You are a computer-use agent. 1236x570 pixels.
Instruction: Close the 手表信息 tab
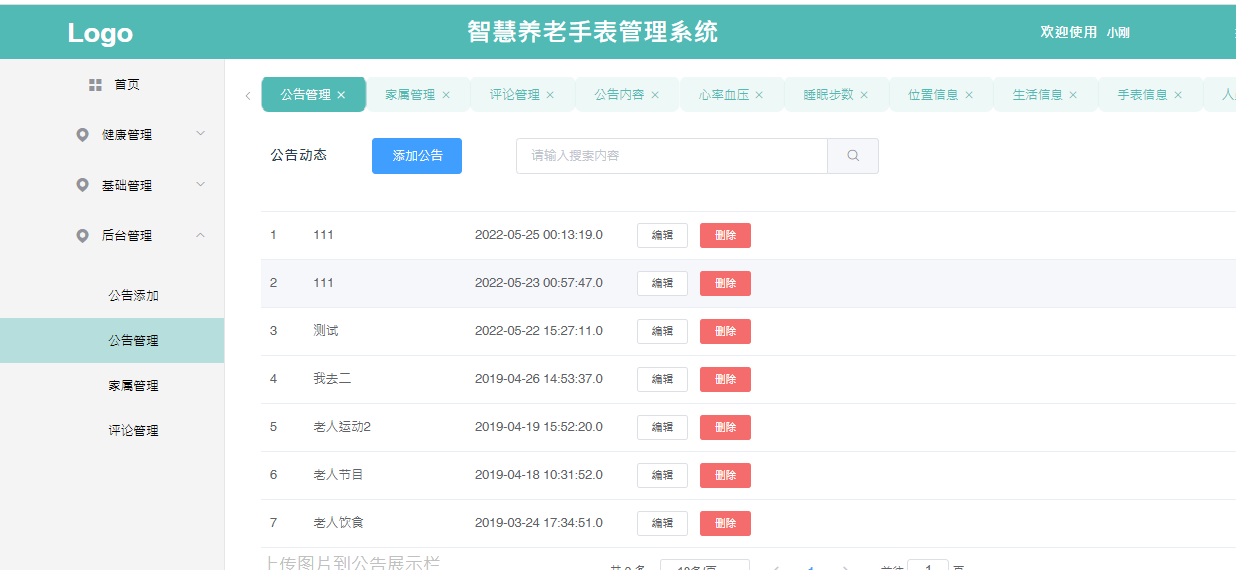pos(1178,95)
